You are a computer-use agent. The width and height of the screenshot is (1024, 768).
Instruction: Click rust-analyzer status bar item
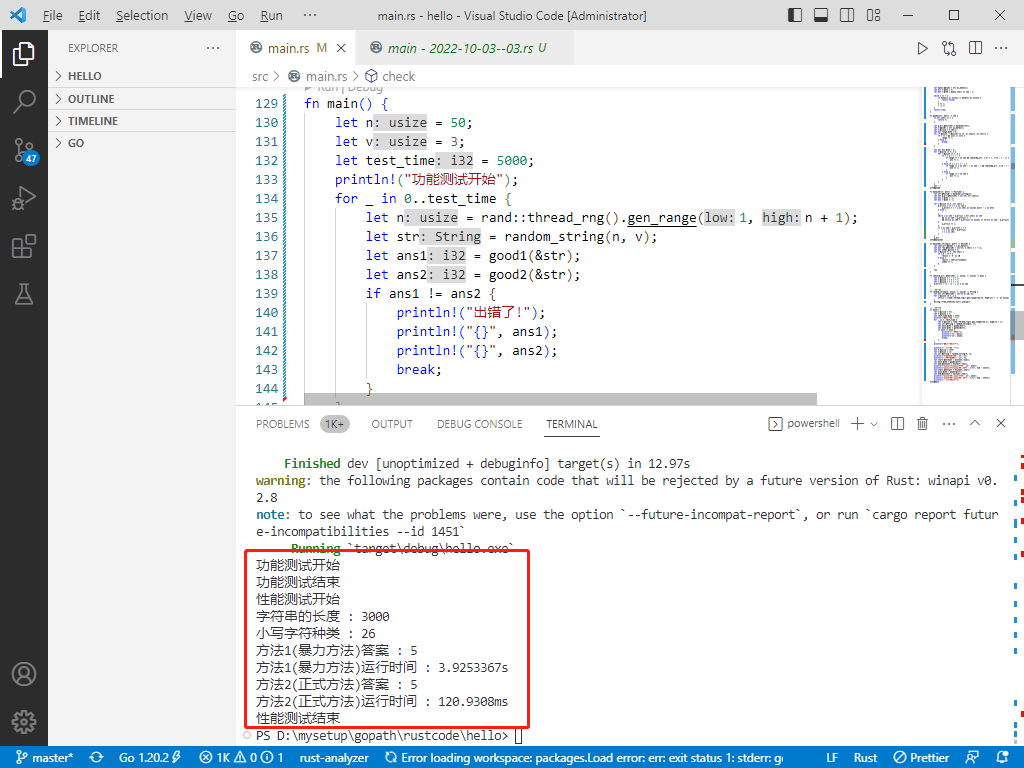(334, 758)
